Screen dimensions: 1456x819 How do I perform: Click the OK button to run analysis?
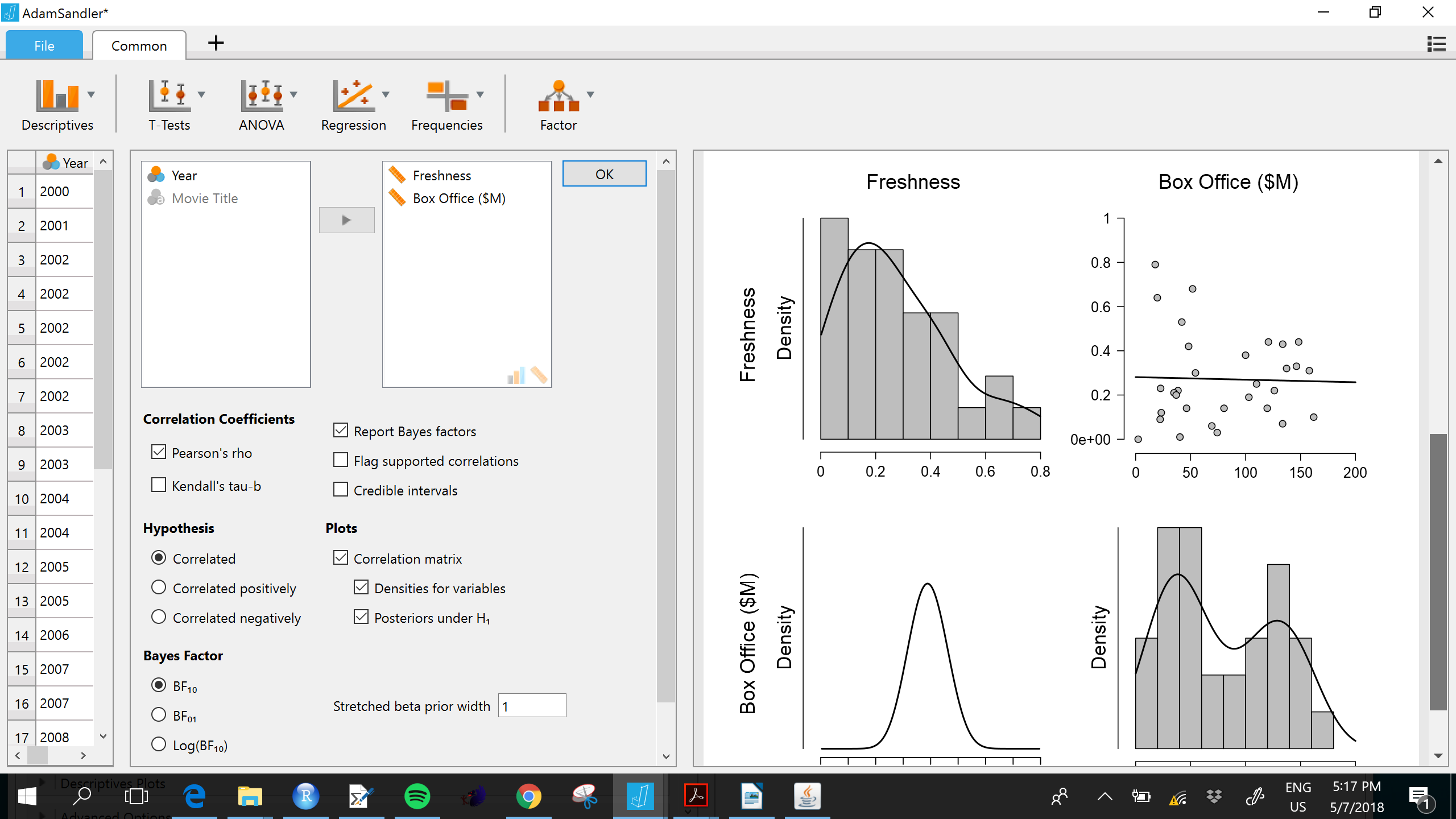click(604, 174)
